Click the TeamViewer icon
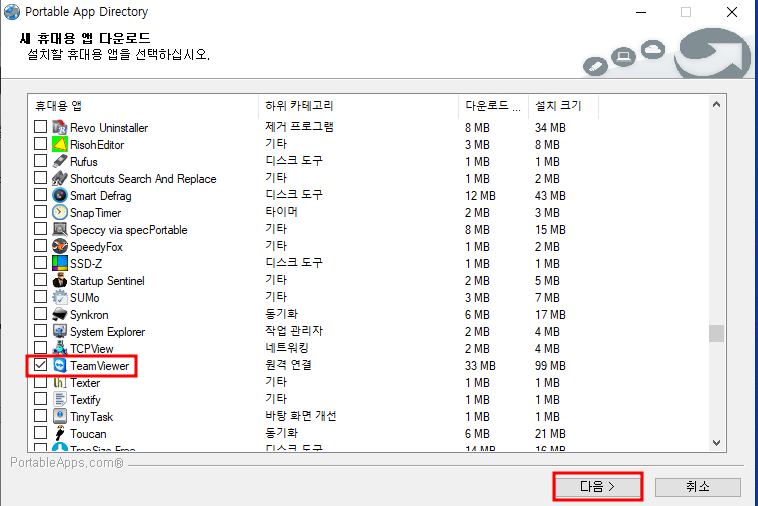Screen dimensions: 758x506 (x=59, y=365)
